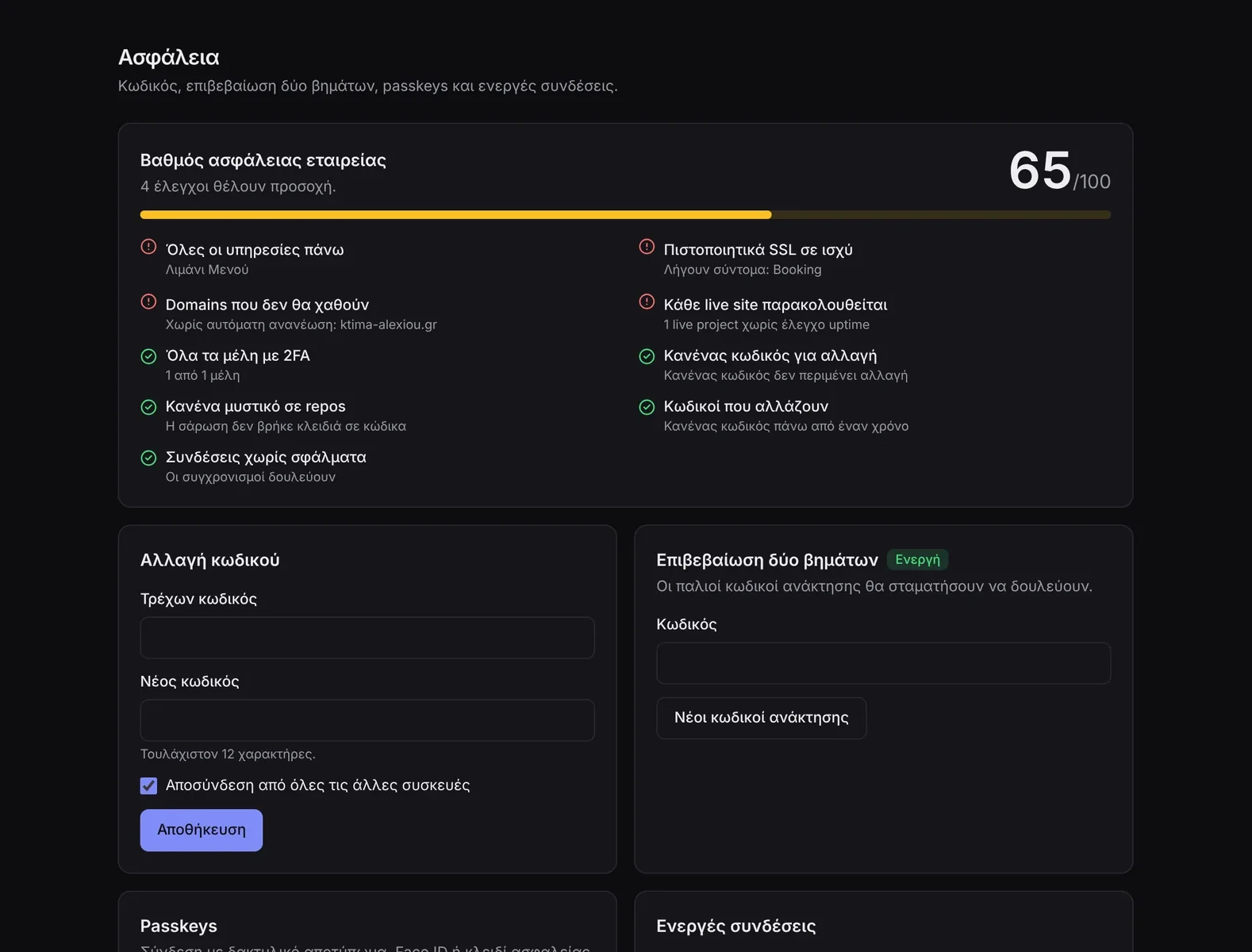Click the text Όλα τα μέλη με 2FA

click(238, 355)
